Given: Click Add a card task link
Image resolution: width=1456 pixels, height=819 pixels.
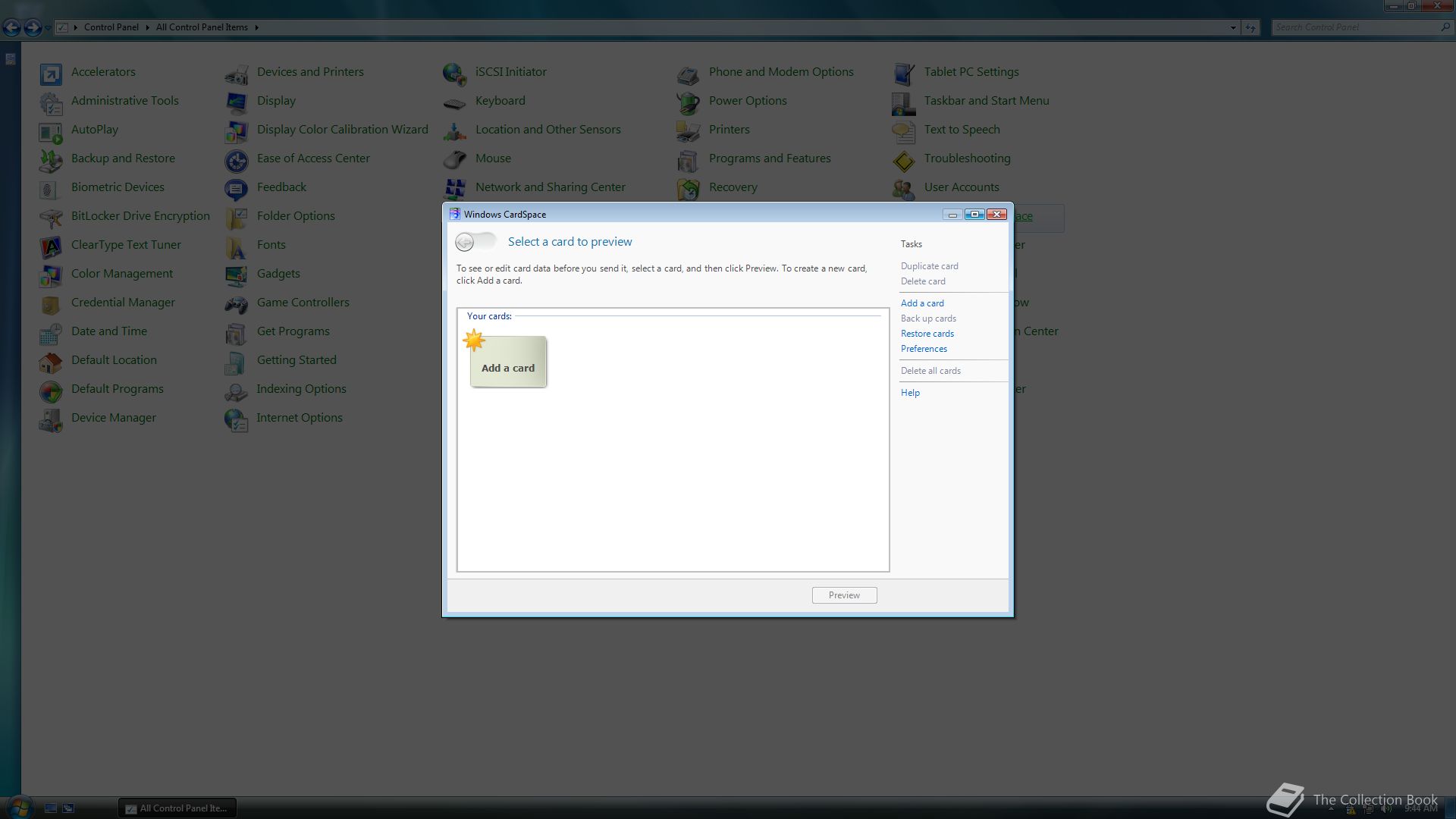Looking at the screenshot, I should pos(922,303).
